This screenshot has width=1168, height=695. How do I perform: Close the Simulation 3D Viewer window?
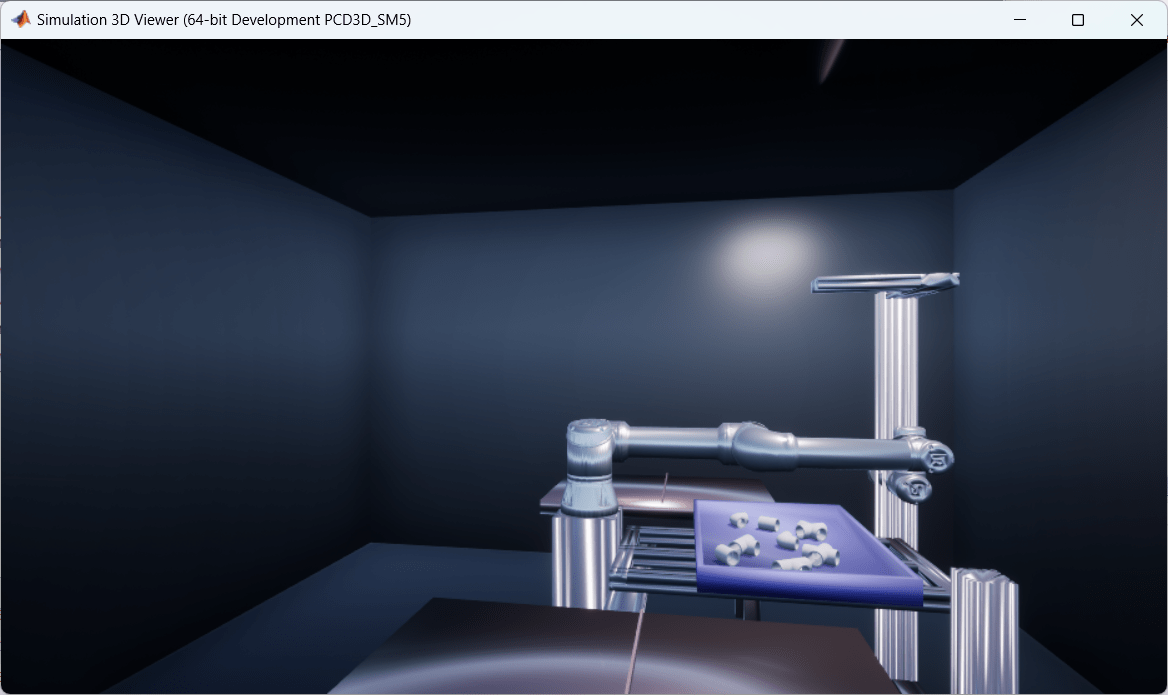coord(1137,19)
